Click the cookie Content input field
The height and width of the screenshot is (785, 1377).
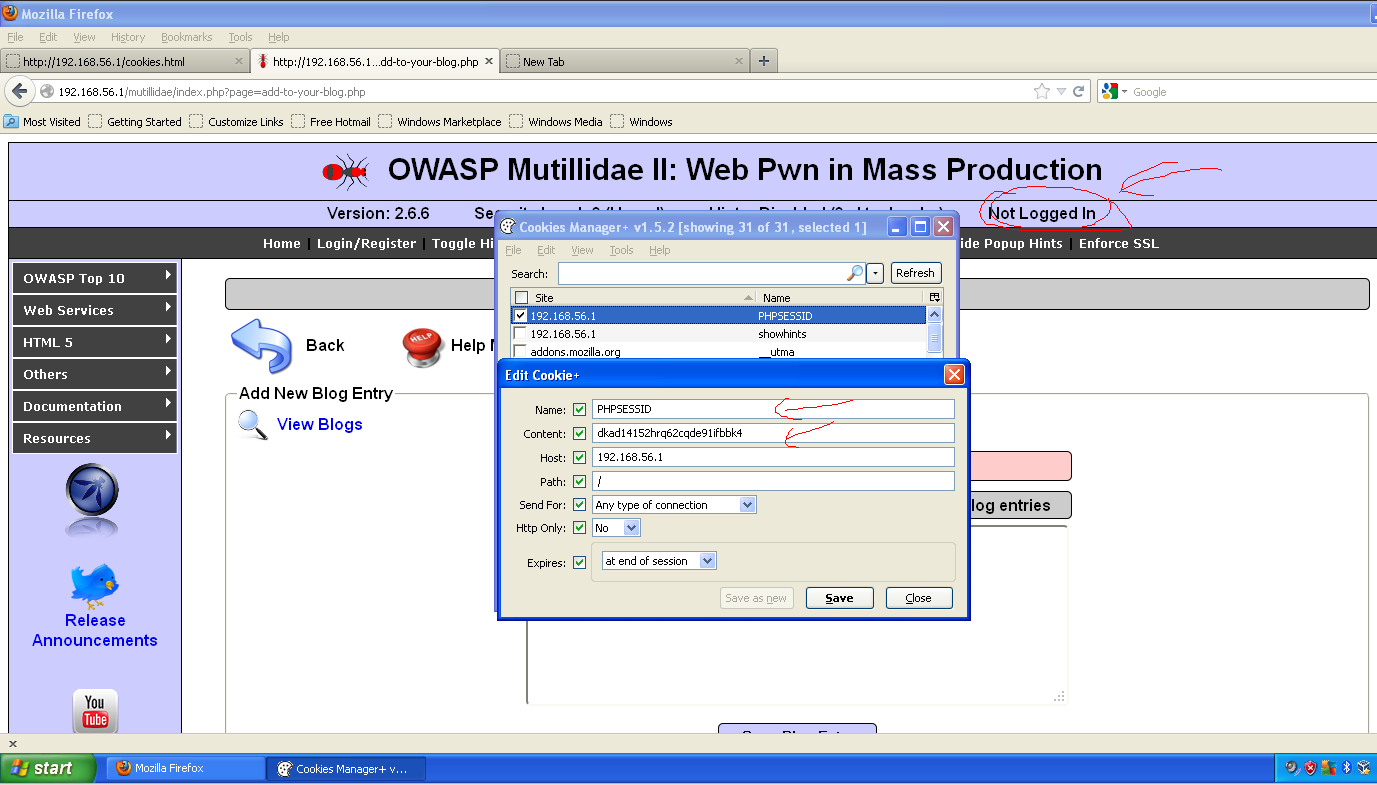[774, 434]
